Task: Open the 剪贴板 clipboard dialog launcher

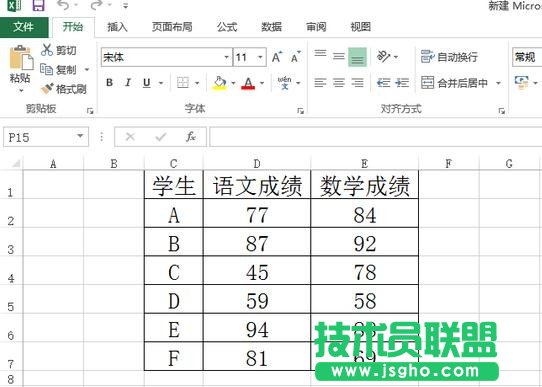Action: pos(90,111)
